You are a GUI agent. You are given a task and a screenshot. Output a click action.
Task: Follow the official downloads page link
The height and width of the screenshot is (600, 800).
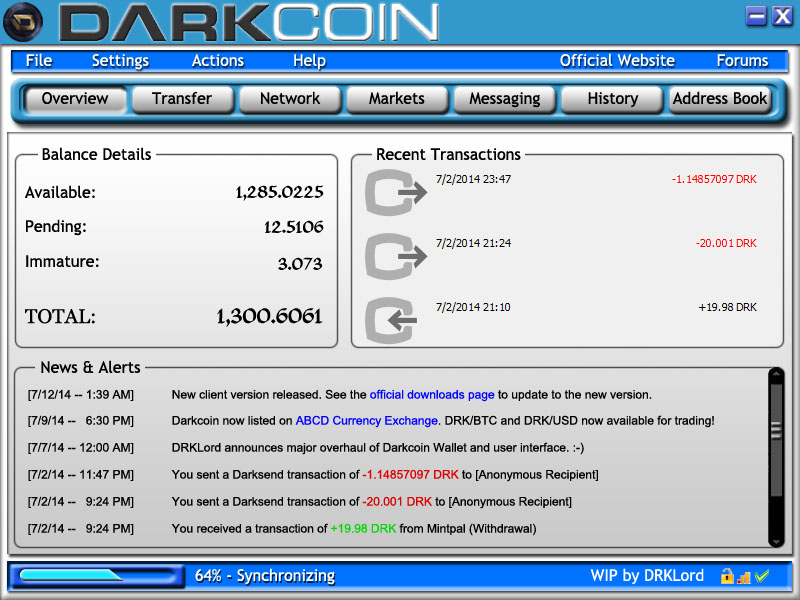click(x=432, y=395)
